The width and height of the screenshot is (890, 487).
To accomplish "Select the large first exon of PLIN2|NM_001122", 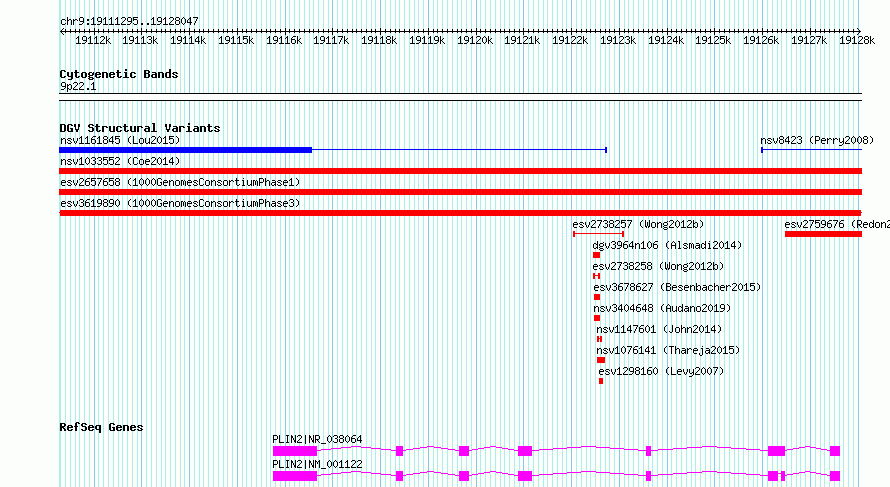I will (295, 476).
